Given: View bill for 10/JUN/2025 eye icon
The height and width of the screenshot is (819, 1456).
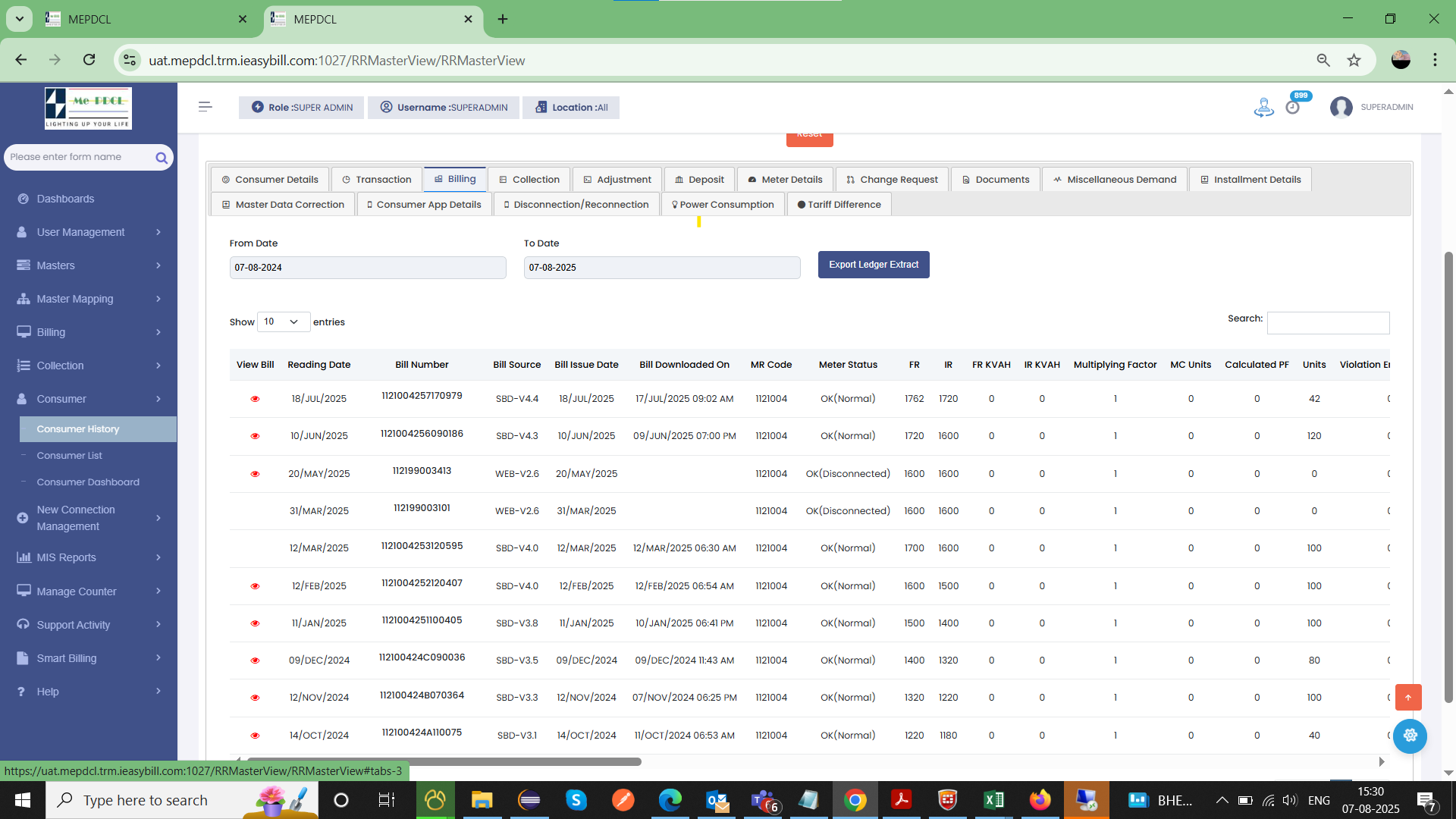Looking at the screenshot, I should (255, 436).
